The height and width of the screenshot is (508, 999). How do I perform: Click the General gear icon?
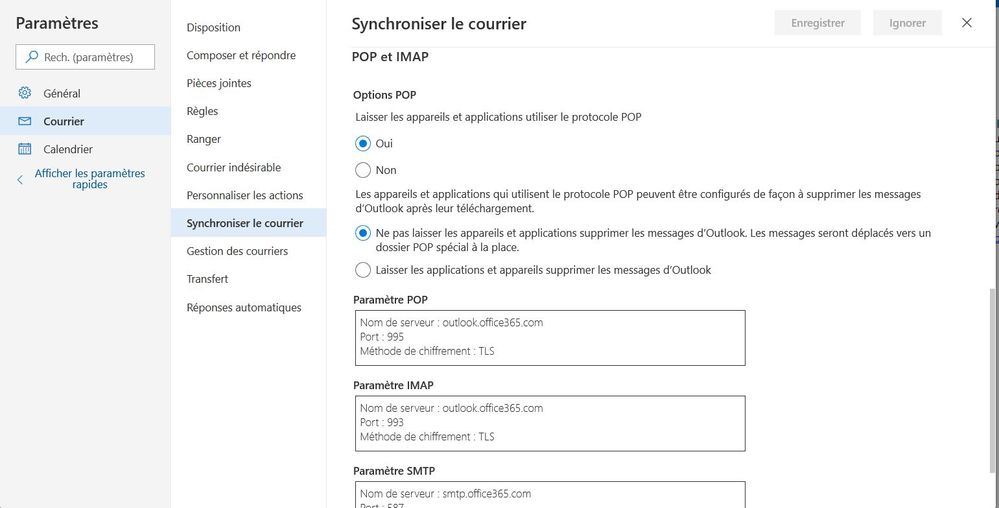point(25,93)
